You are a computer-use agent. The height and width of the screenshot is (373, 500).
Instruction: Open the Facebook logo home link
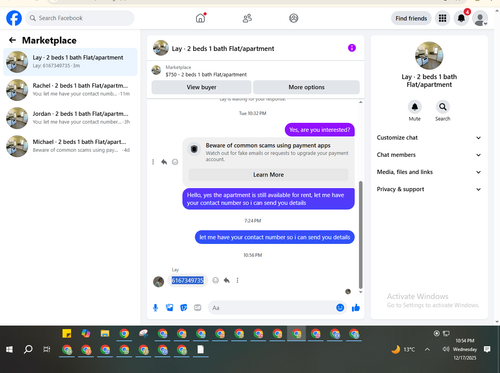coord(14,18)
